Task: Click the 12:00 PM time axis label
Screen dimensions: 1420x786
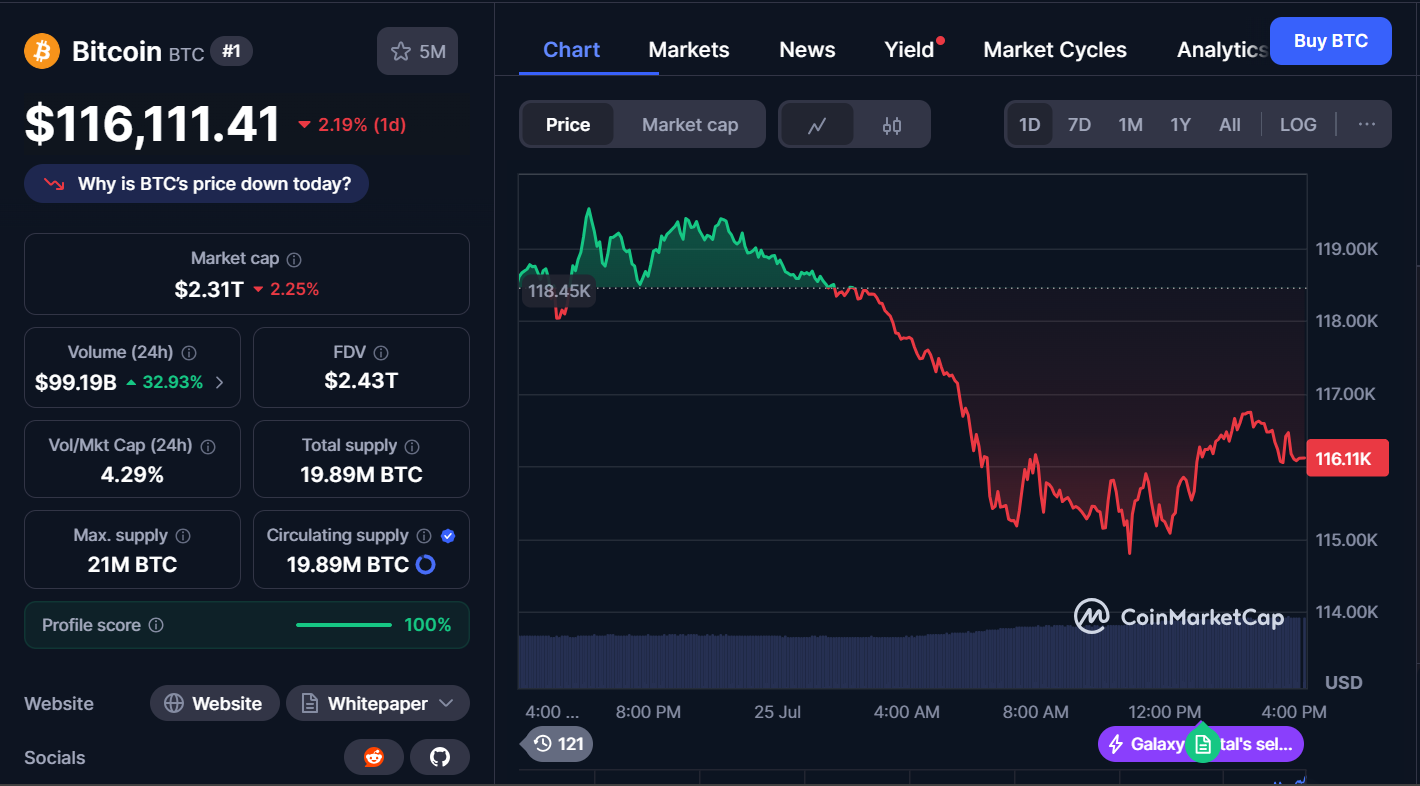Action: coord(1164,712)
